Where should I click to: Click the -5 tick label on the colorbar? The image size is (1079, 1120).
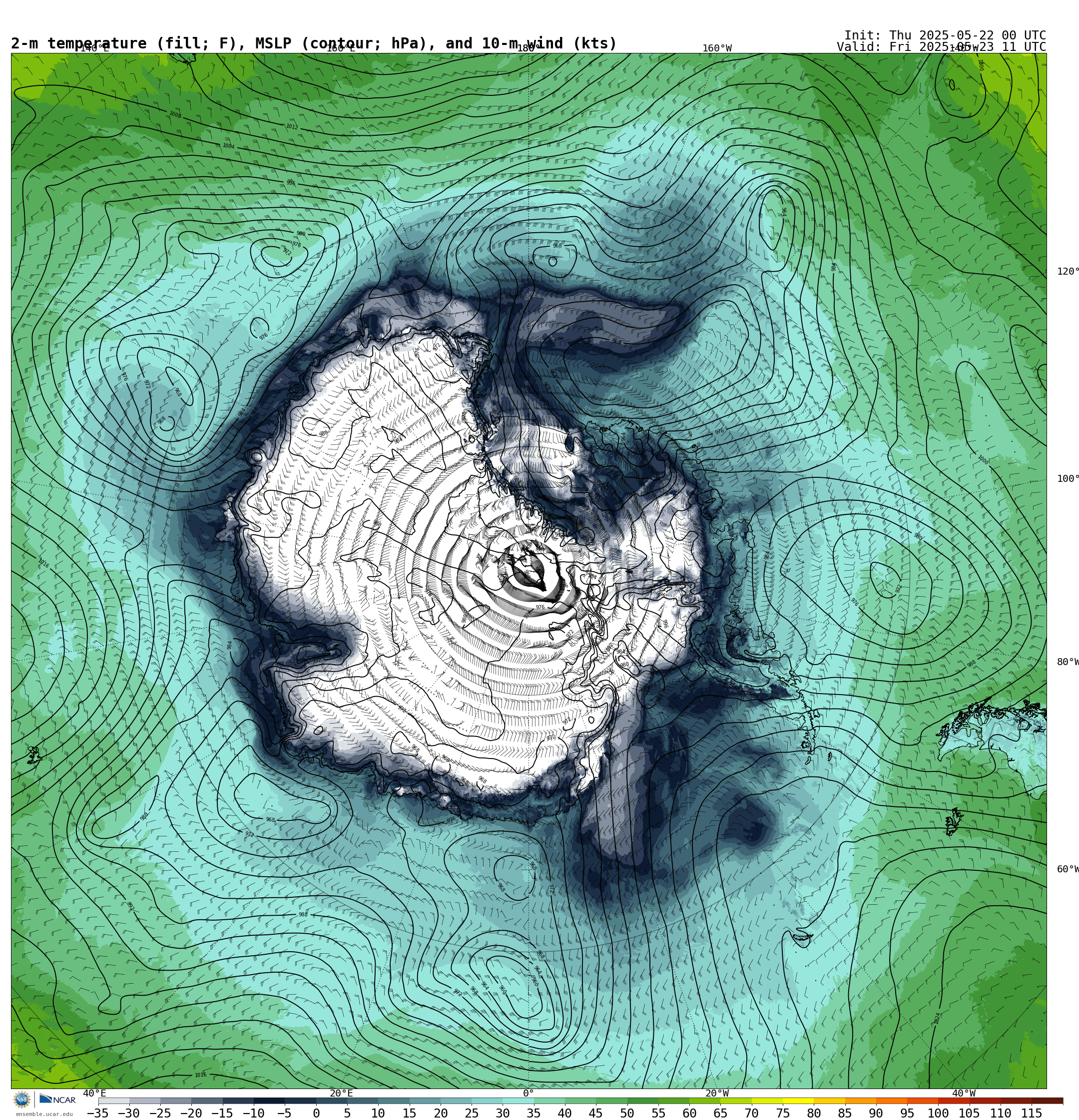(284, 1113)
